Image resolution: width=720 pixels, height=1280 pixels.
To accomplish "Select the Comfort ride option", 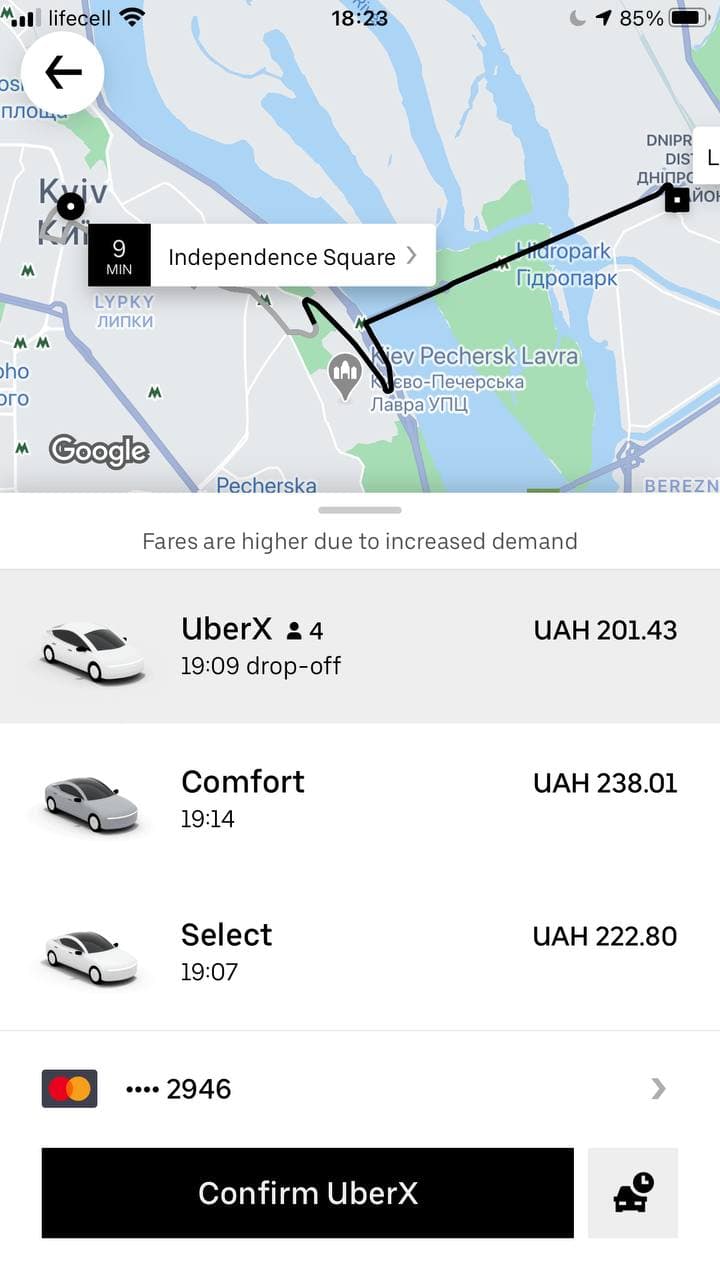I will (360, 799).
